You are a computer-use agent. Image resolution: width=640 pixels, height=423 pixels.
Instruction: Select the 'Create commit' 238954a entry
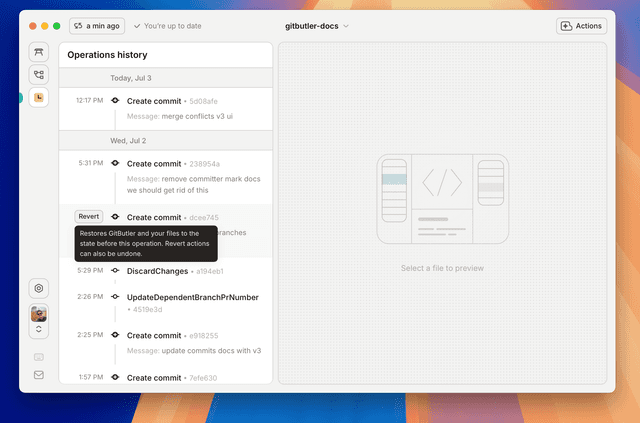coord(153,163)
